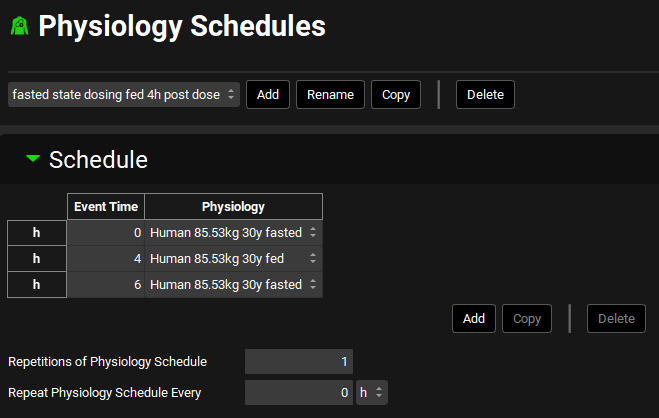
Task: Select the third row unit header h
Action: pos(37,284)
